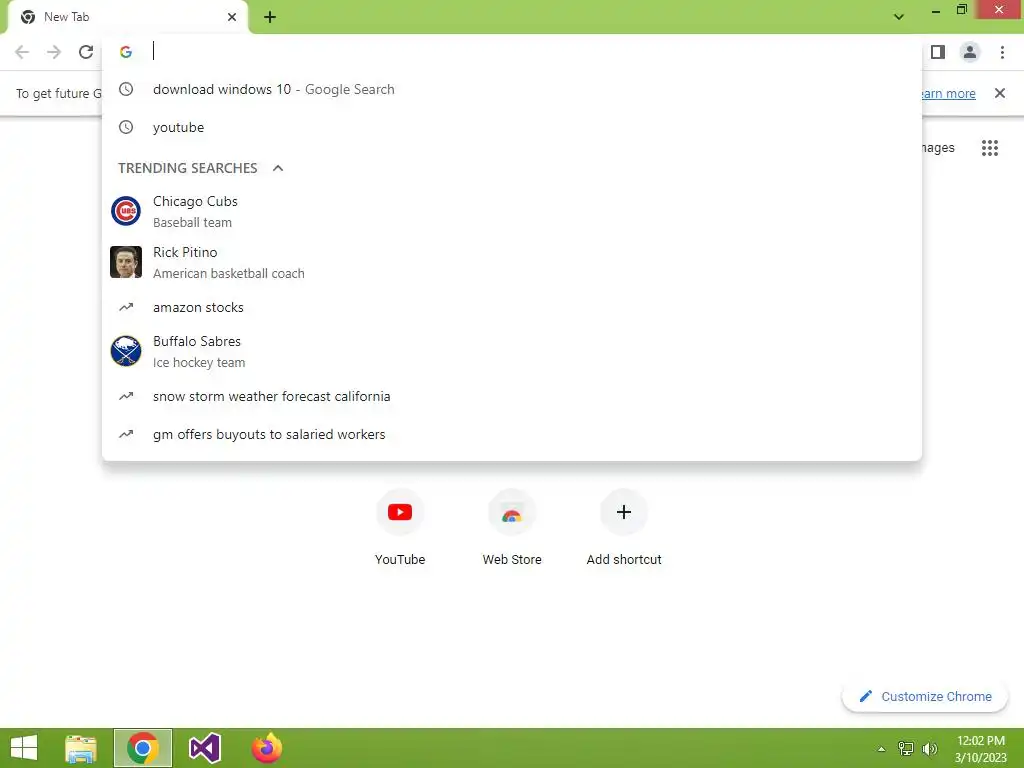Open a new tab with plus button

(270, 17)
